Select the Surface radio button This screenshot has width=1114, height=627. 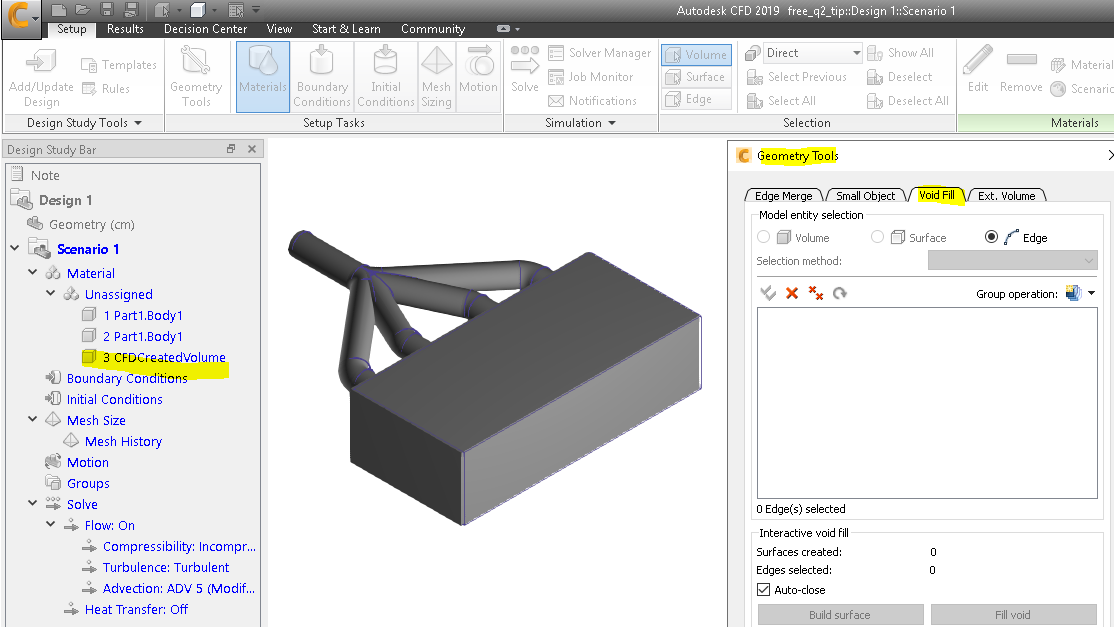tap(877, 237)
